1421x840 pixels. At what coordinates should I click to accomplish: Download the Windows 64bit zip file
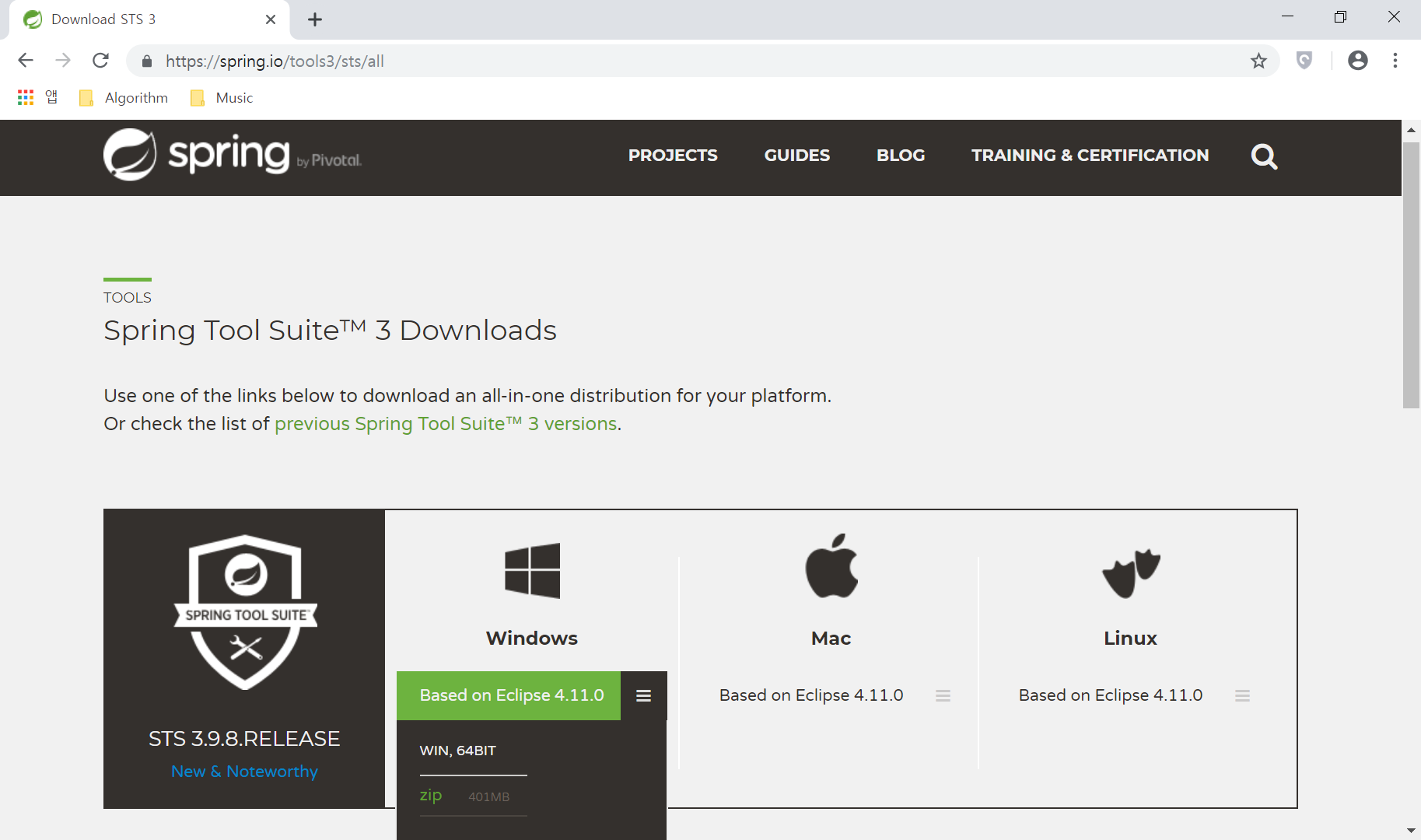(431, 795)
